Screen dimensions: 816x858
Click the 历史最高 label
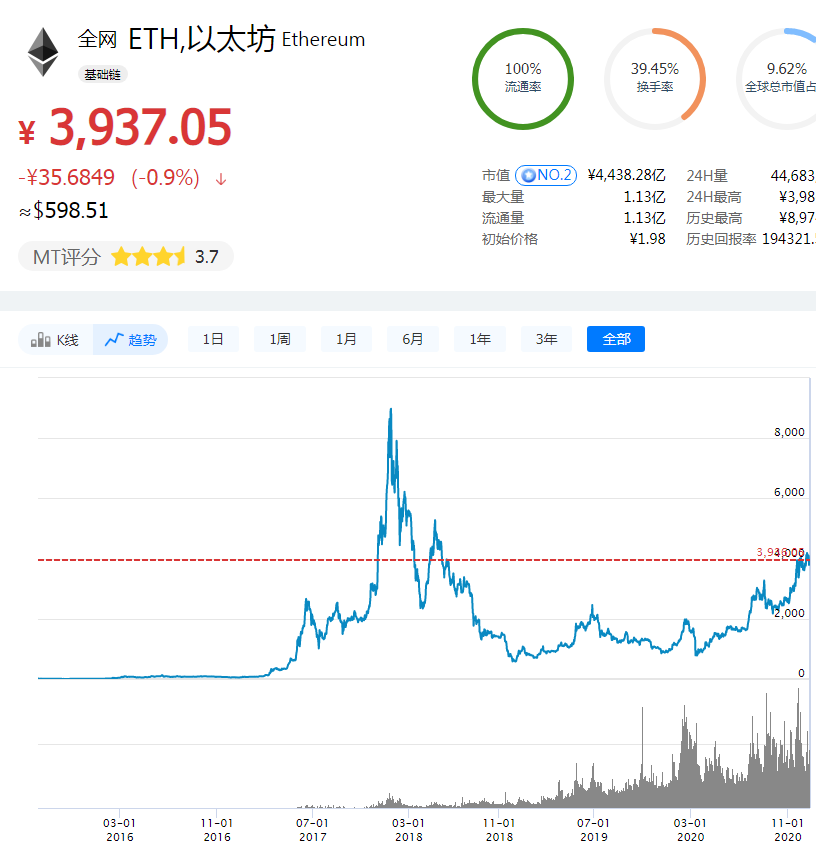(714, 218)
